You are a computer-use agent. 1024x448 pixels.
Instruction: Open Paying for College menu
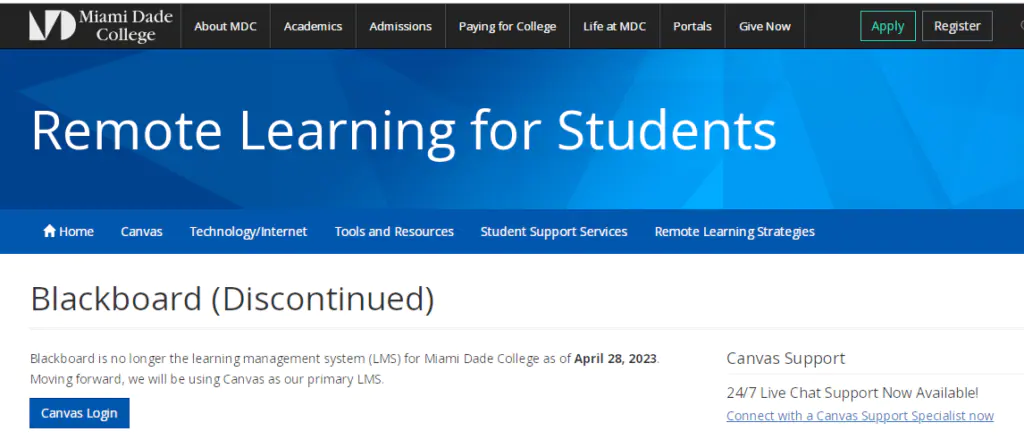pyautogui.click(x=507, y=26)
